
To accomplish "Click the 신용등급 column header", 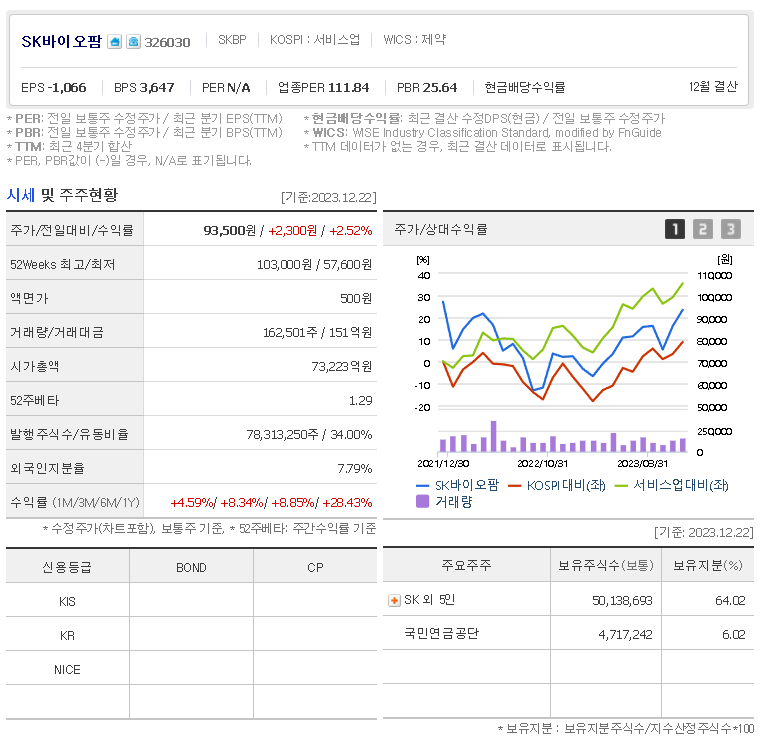I will tap(67, 567).
